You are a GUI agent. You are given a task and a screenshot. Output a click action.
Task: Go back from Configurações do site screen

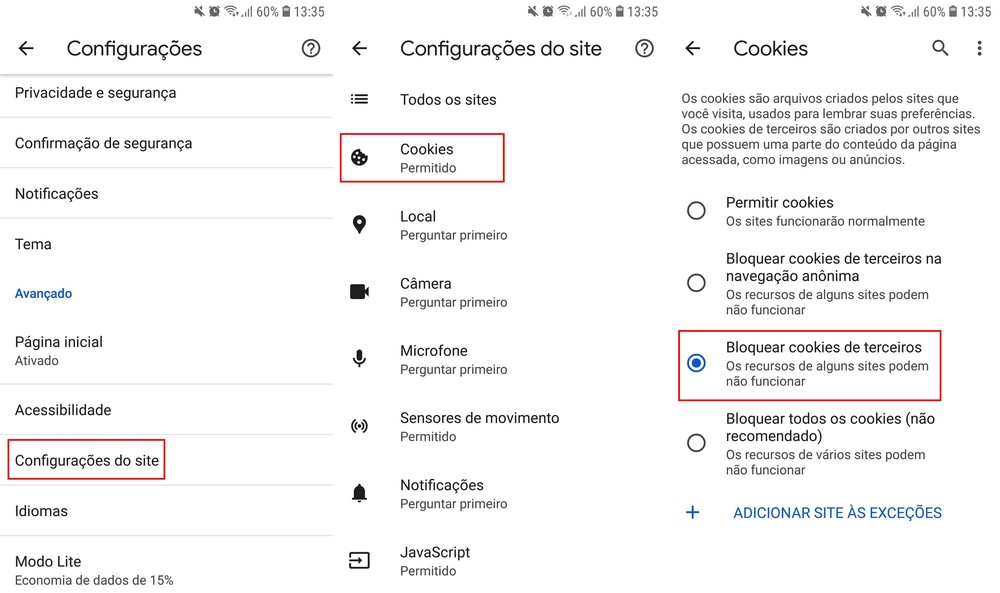pyautogui.click(x=360, y=49)
